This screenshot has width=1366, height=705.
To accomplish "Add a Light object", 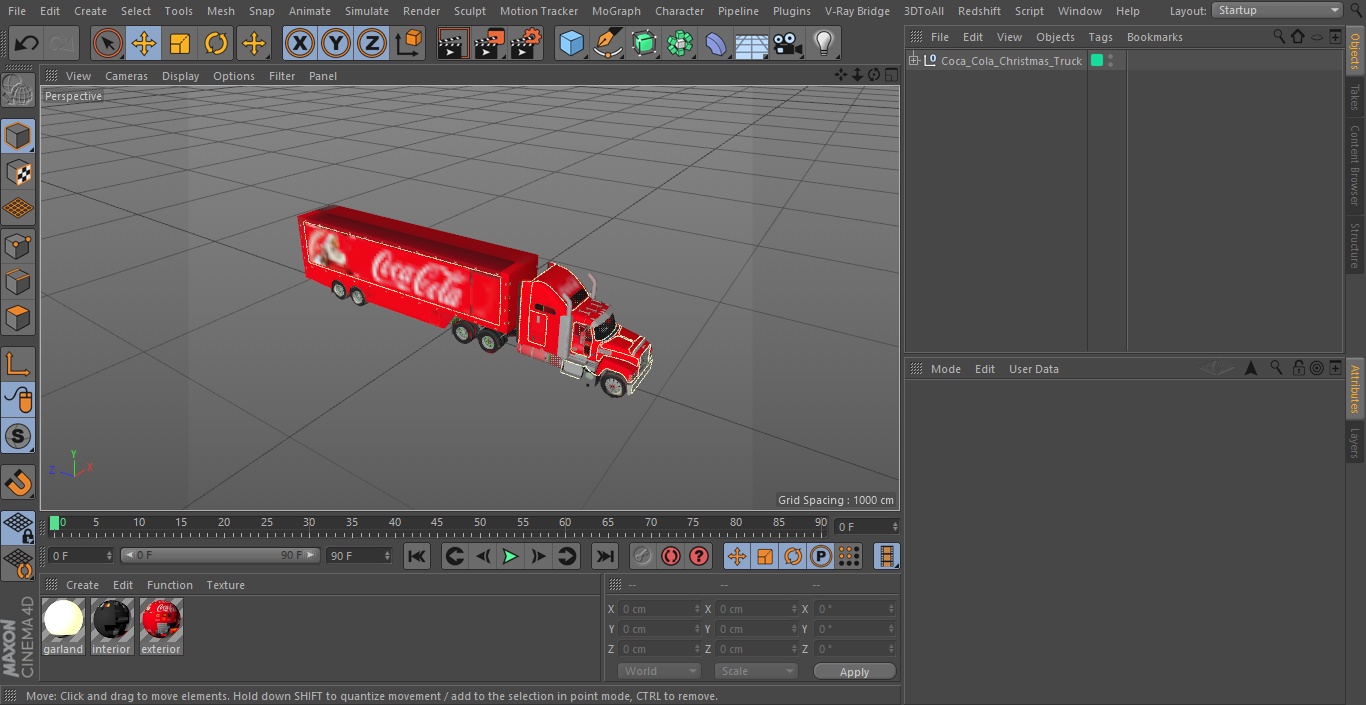I will [824, 43].
